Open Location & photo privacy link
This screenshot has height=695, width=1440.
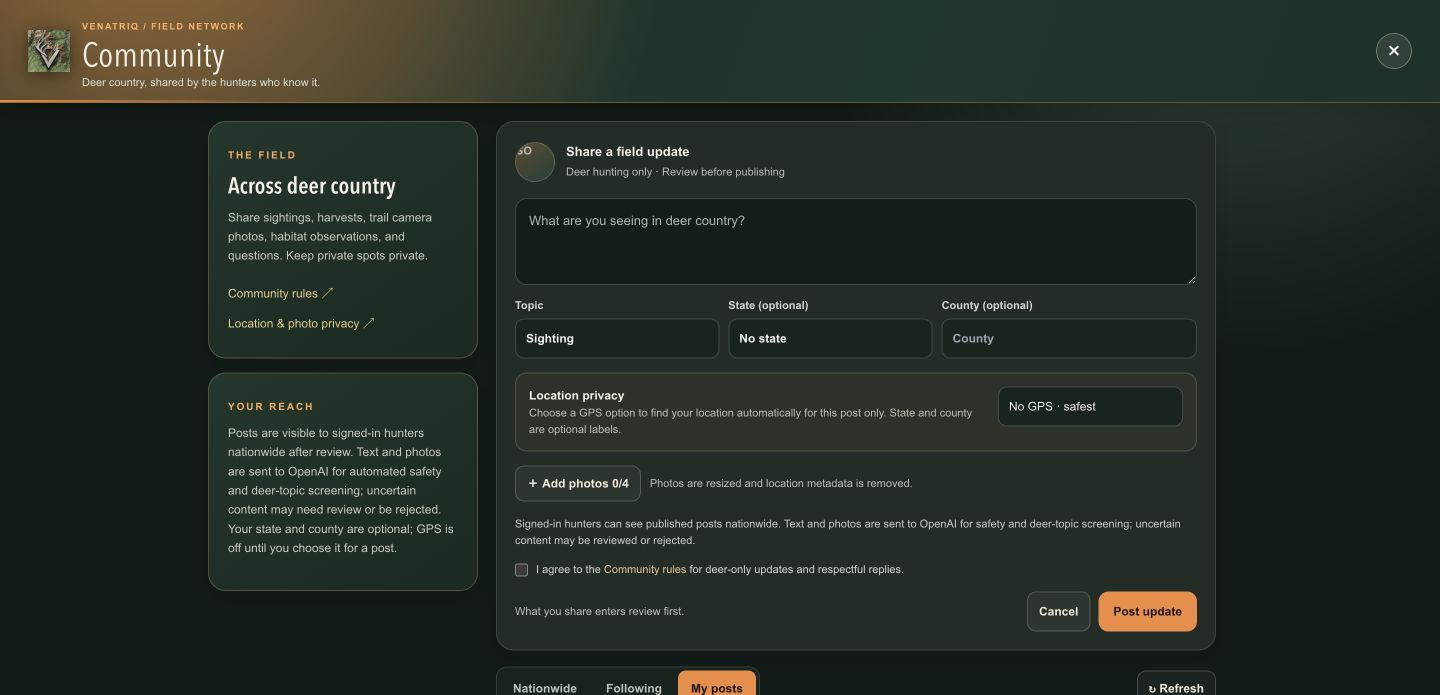pos(301,323)
